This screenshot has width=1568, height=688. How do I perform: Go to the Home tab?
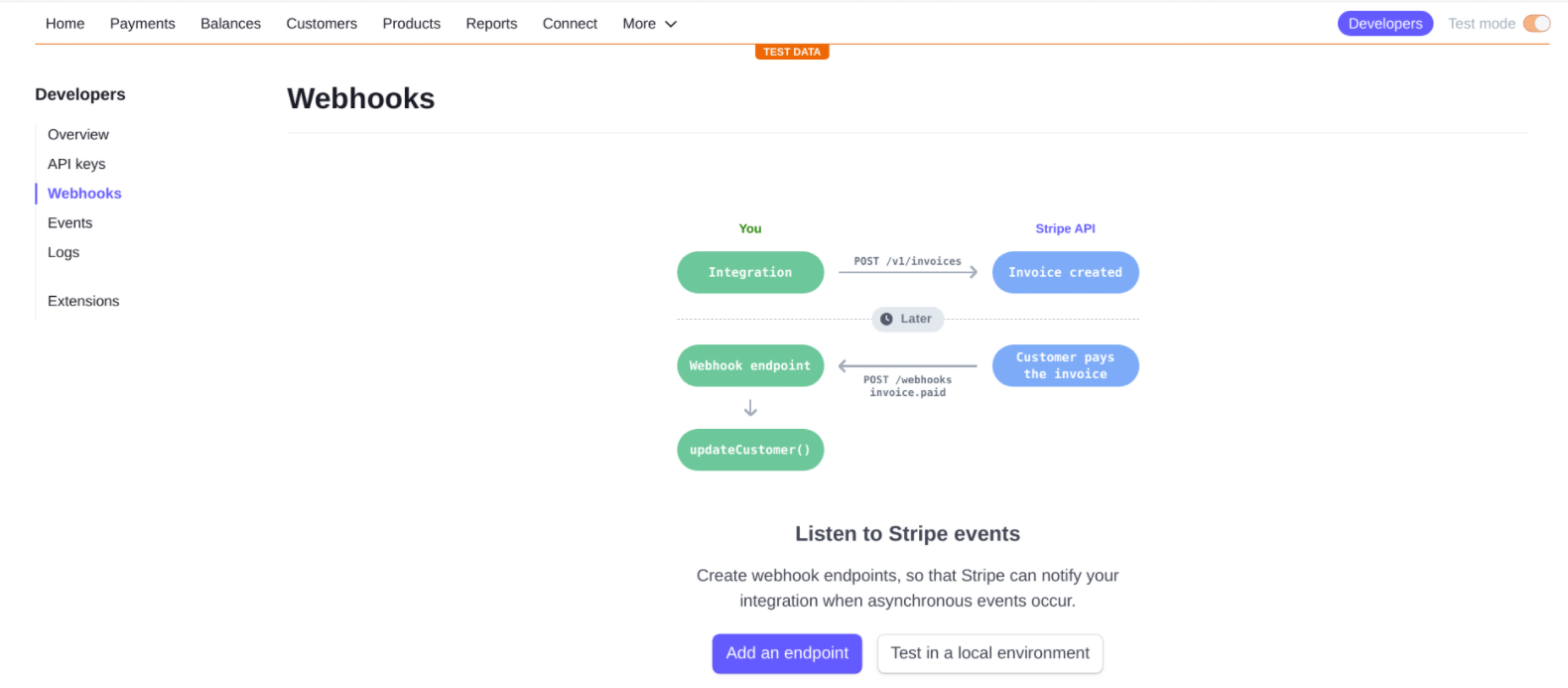65,24
